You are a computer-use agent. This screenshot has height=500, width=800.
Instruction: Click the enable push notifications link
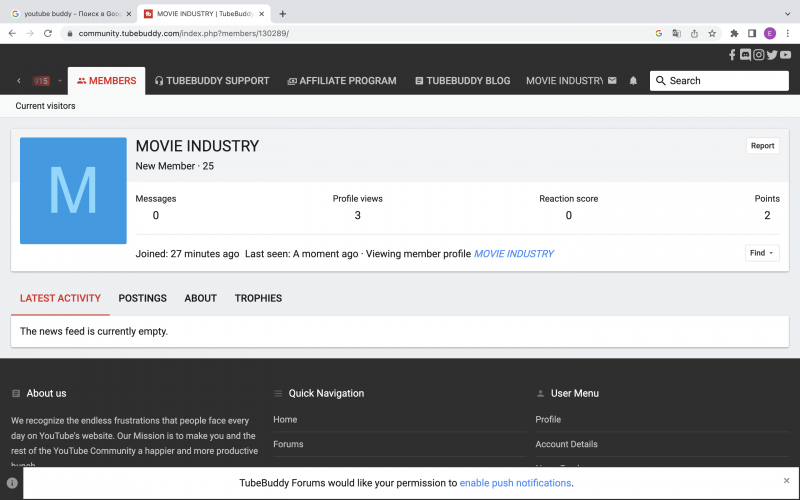click(515, 483)
